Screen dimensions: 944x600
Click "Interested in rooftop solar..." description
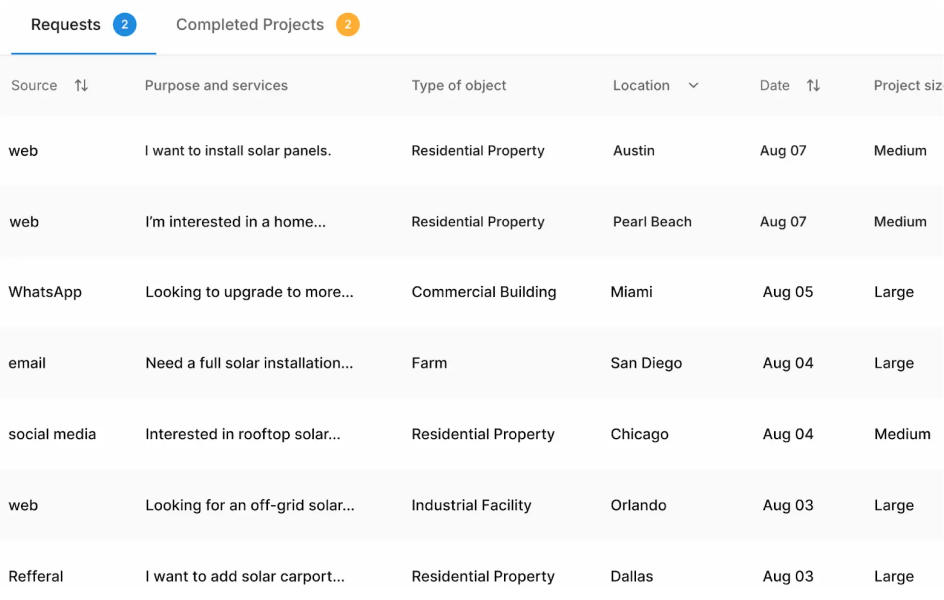[x=243, y=435]
